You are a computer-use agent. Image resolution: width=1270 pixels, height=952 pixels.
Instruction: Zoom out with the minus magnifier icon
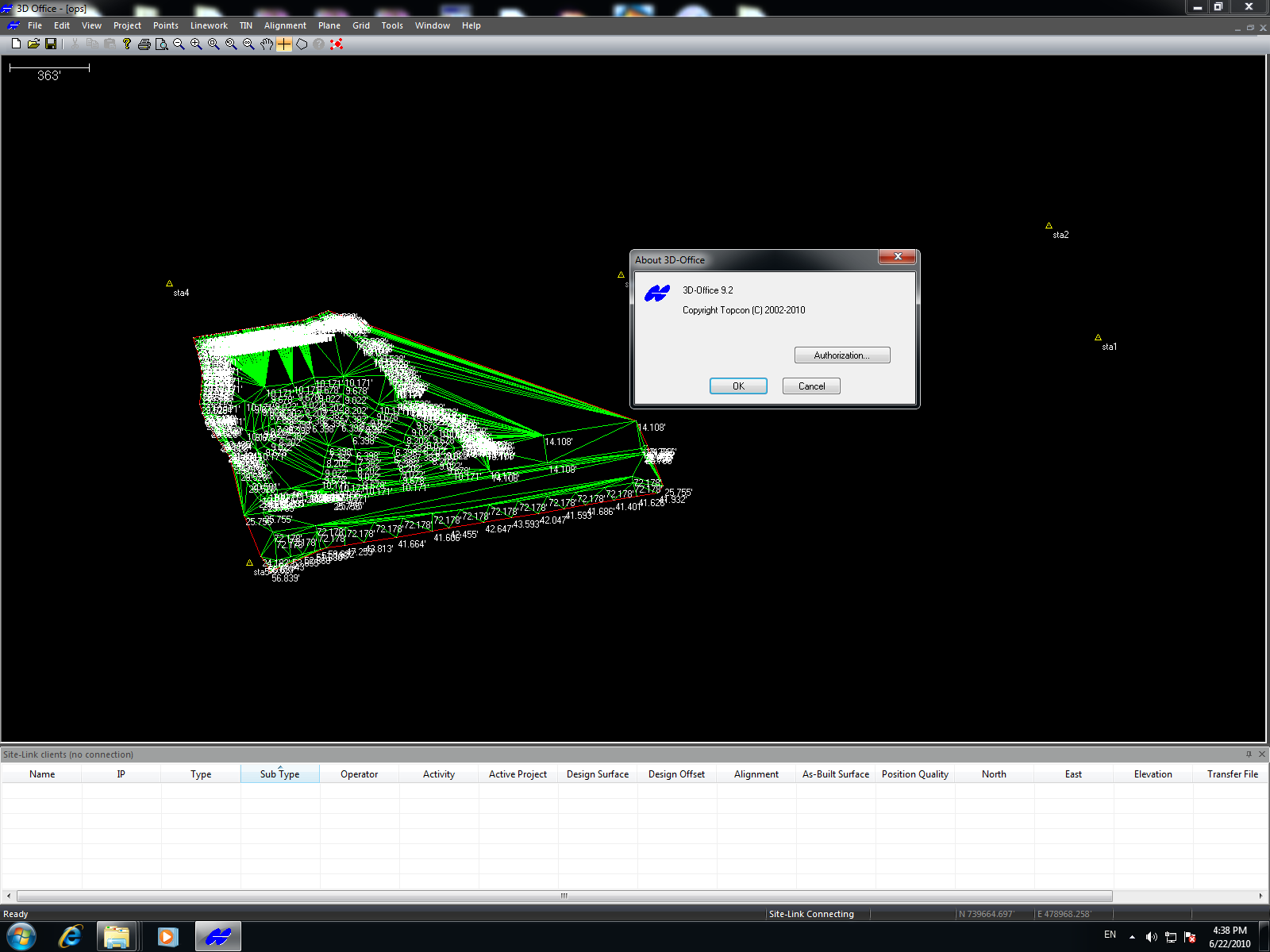tap(179, 44)
